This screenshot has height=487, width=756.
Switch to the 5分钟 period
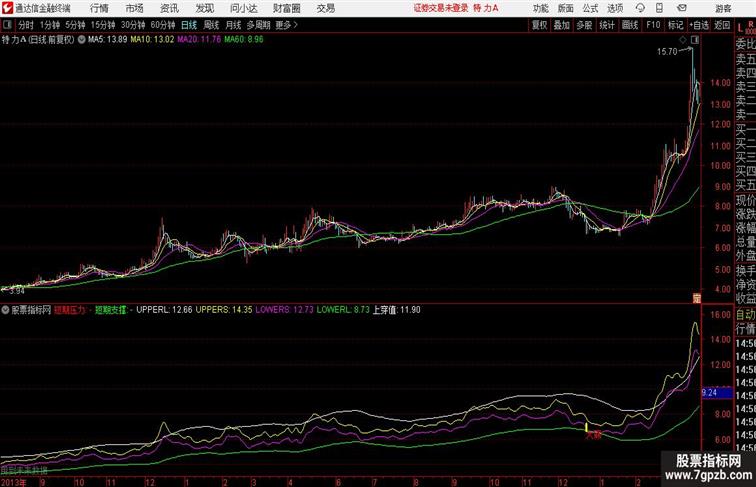75,25
